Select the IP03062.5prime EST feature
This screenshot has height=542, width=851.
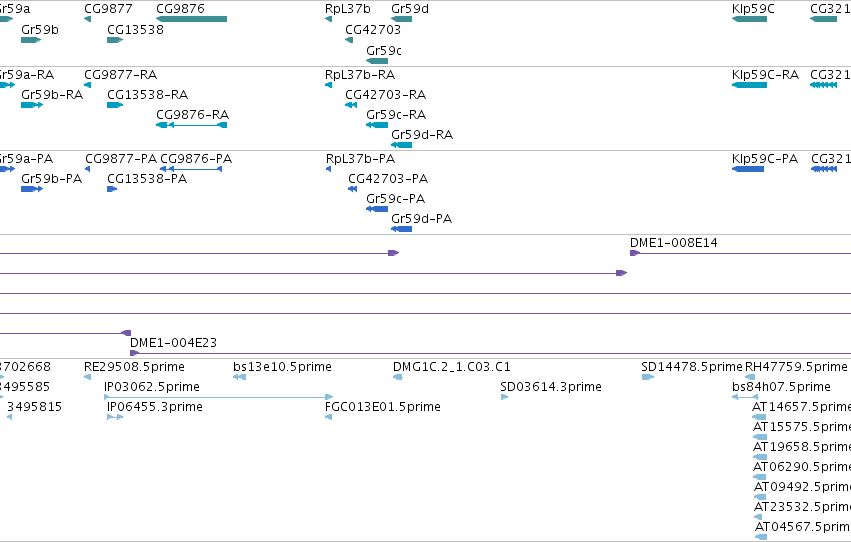(x=218, y=397)
